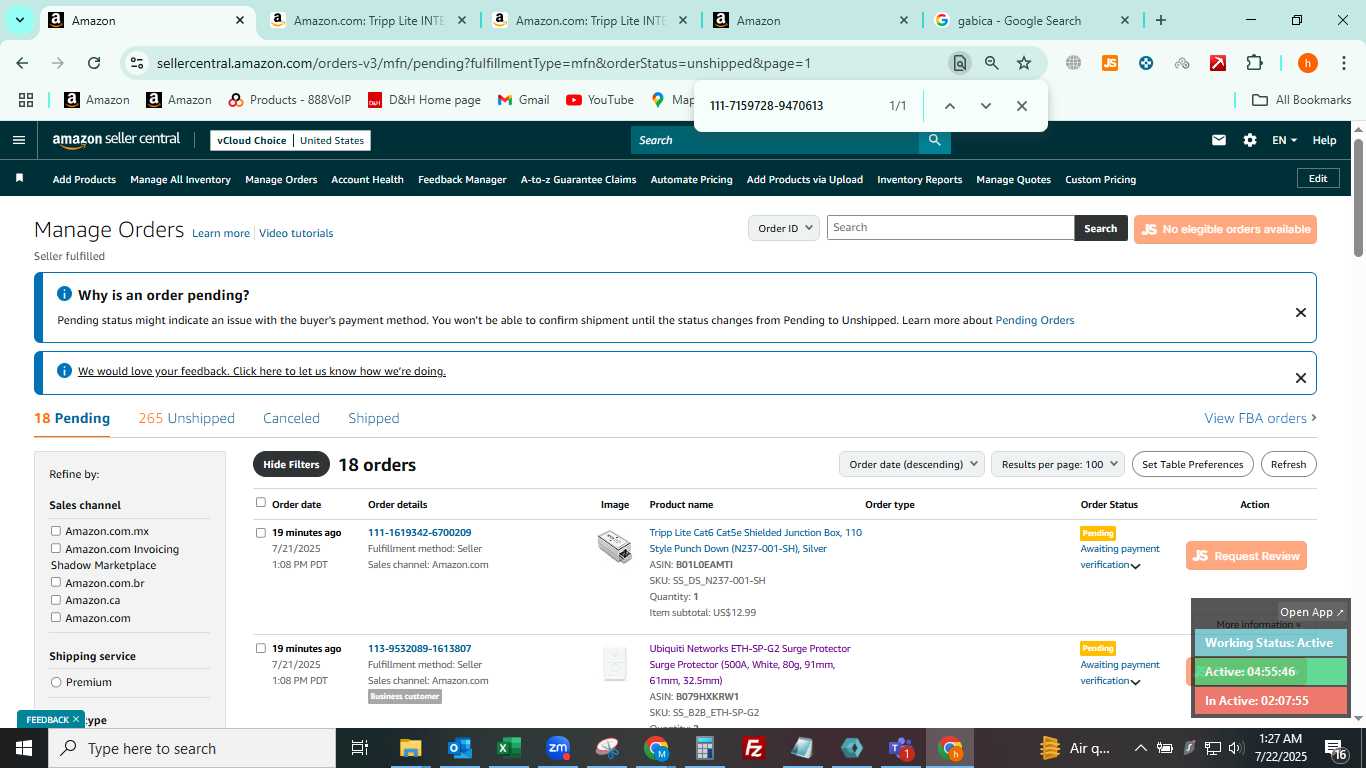Viewport: 1366px width, 768px height.
Task: Click Set Table Preferences button
Action: (1193, 464)
